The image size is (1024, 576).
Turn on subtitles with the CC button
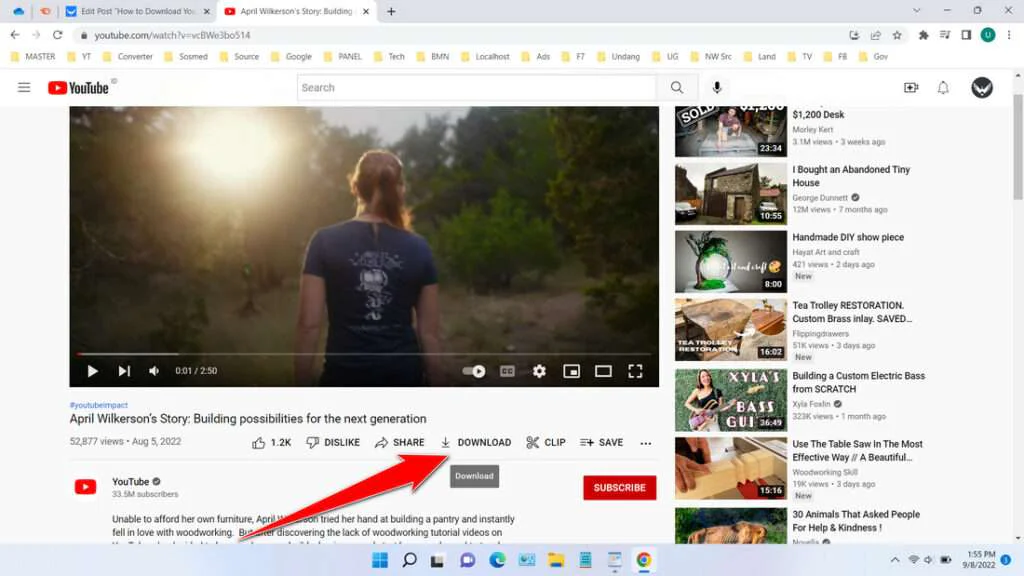(507, 370)
